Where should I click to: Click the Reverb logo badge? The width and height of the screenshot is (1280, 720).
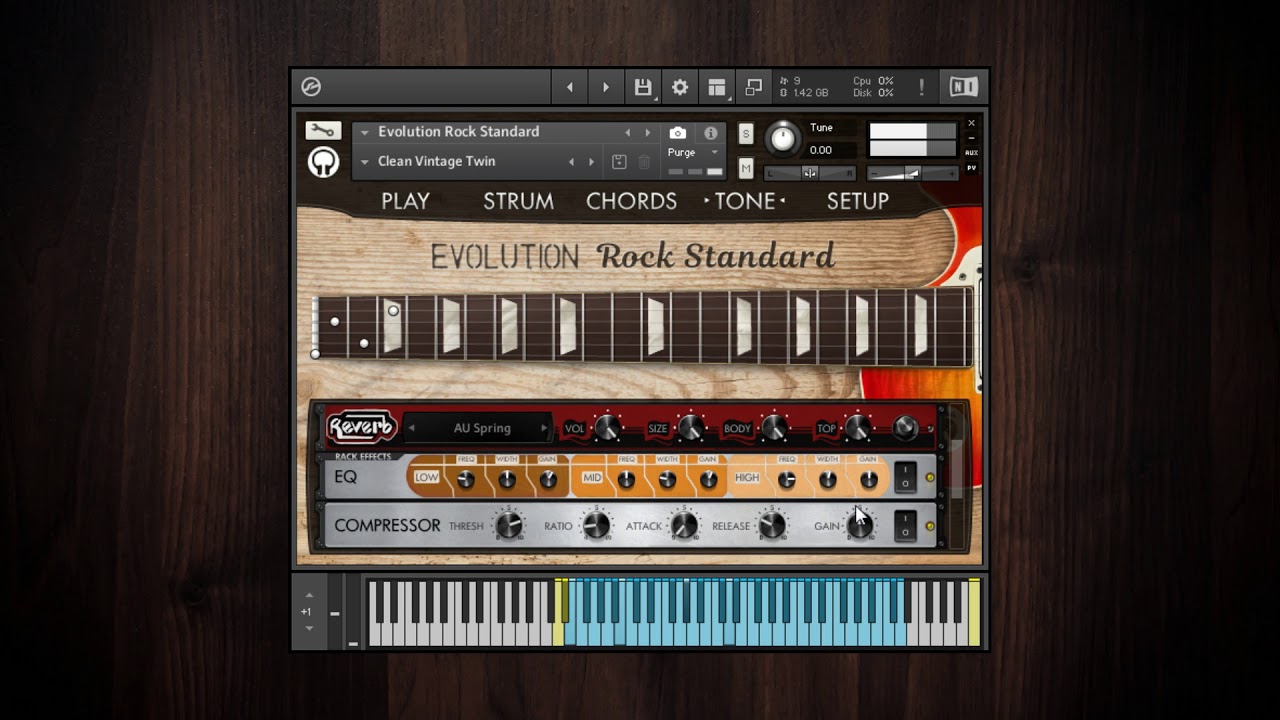coord(361,427)
